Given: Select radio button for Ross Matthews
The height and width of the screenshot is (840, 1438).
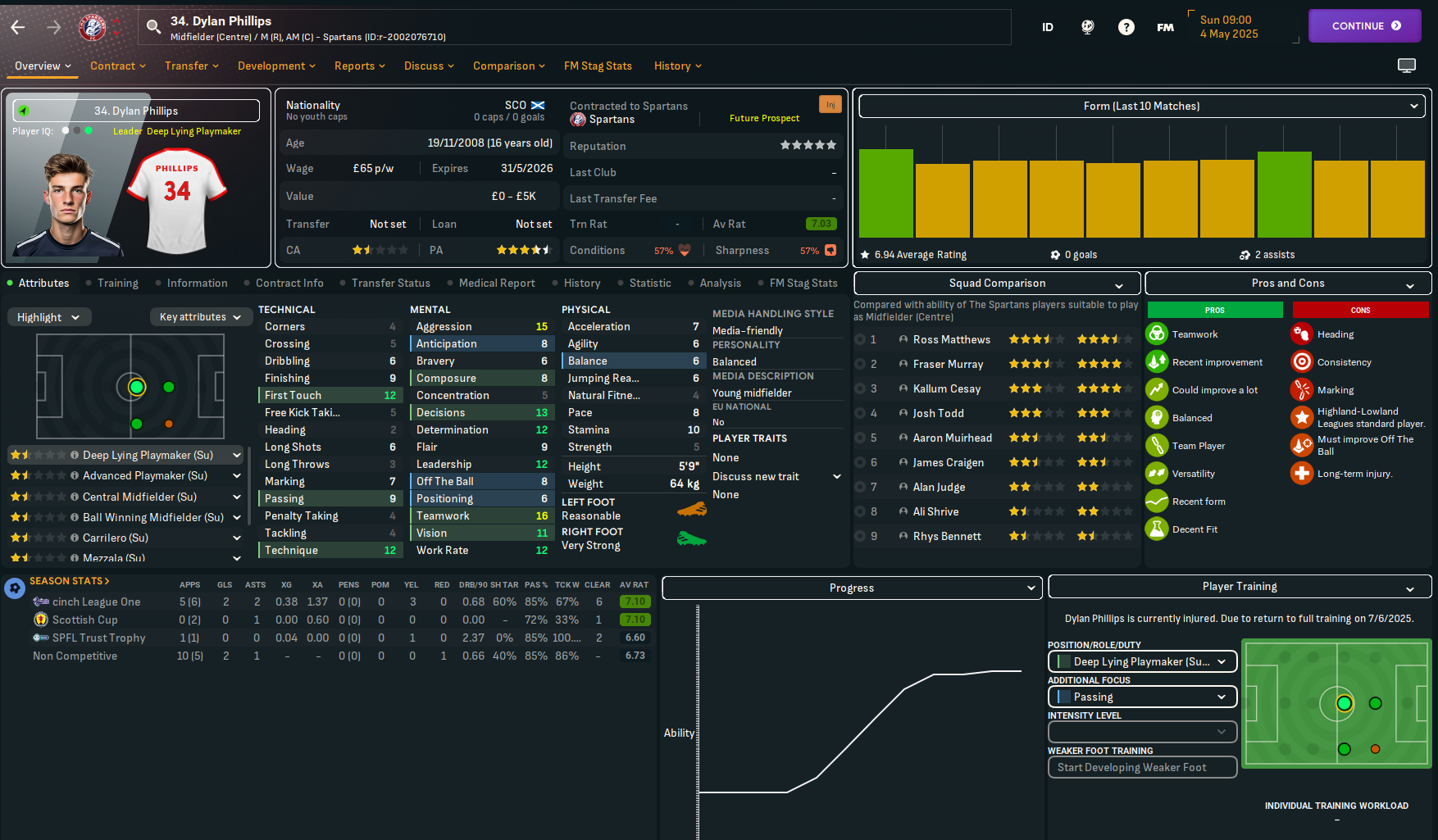Looking at the screenshot, I should [x=860, y=339].
